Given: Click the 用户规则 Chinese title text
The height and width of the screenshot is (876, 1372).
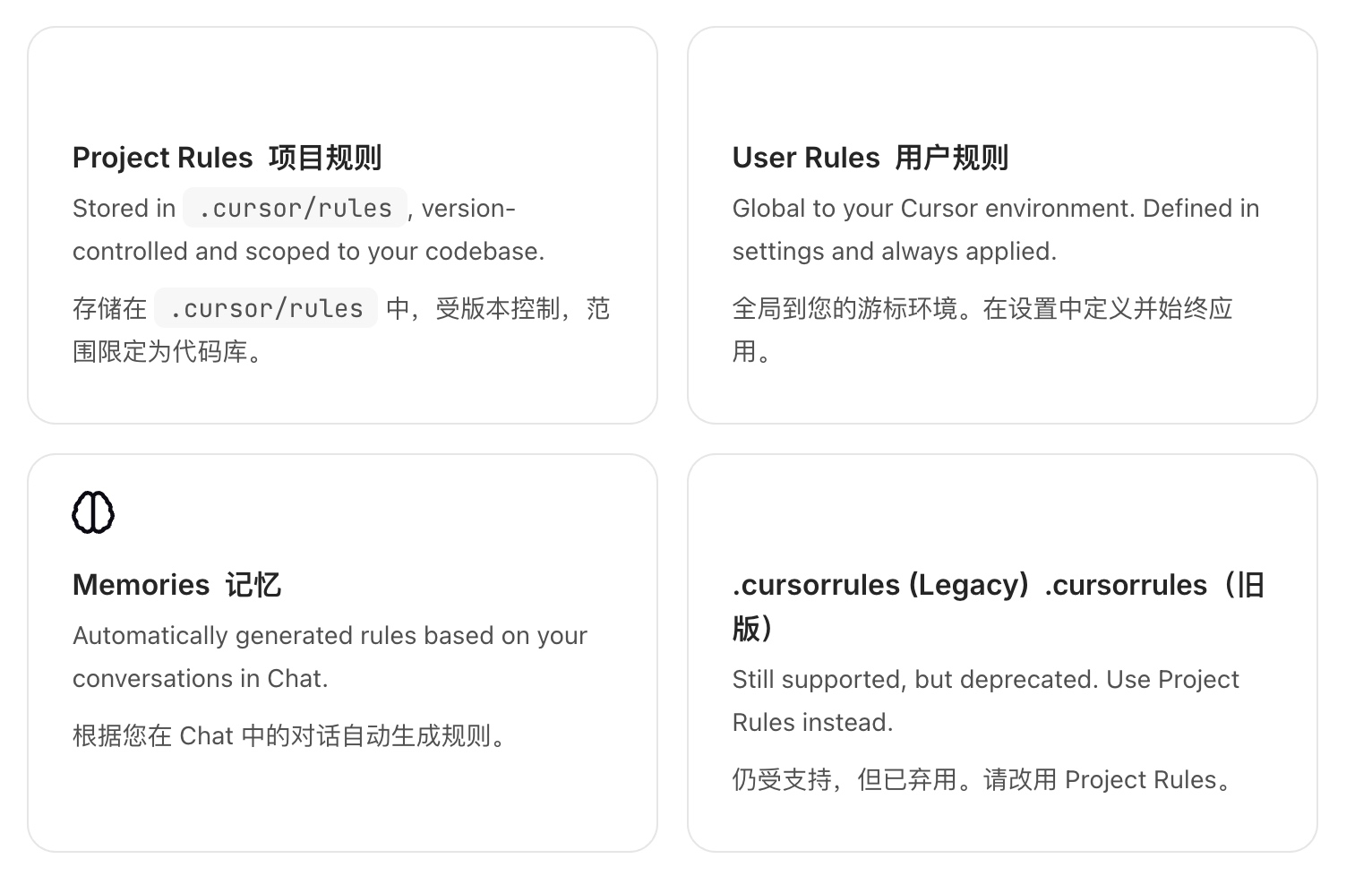Looking at the screenshot, I should (952, 158).
